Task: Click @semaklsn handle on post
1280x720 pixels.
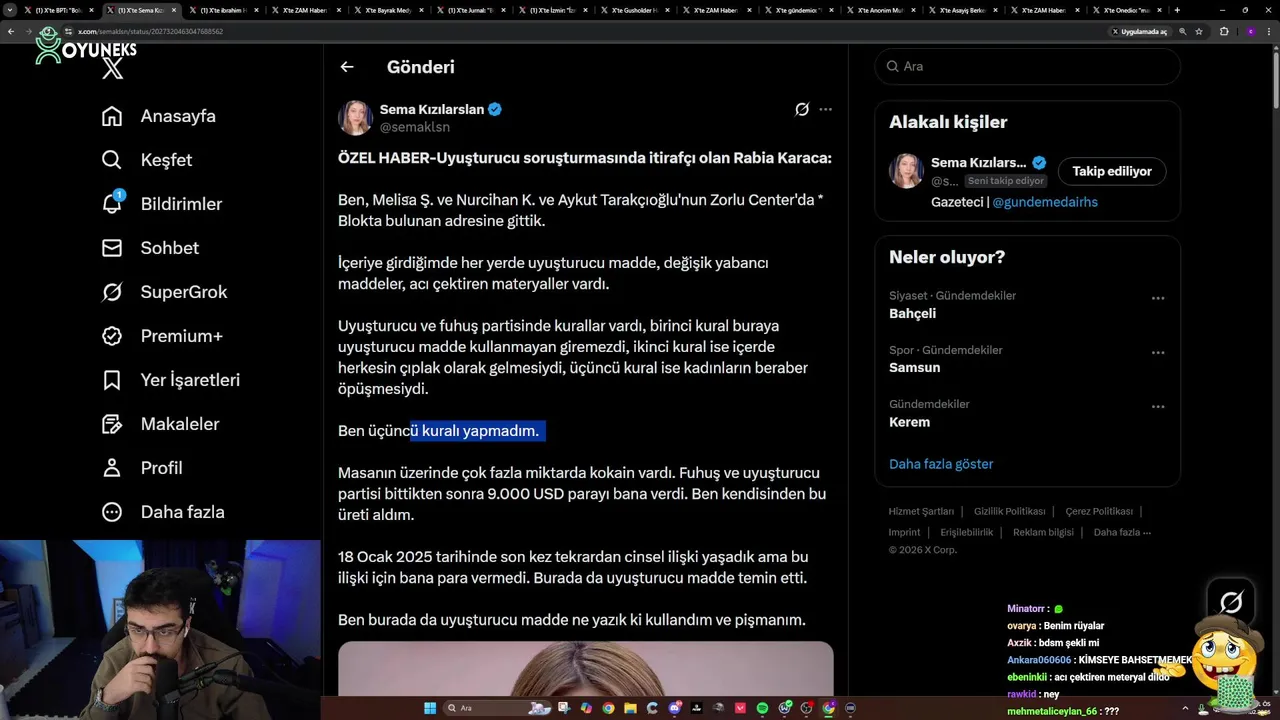Action: 414,127
